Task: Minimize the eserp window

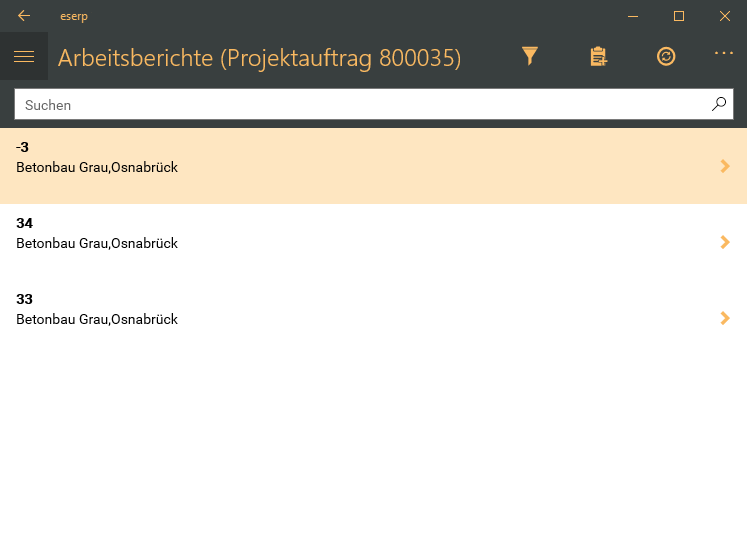Action: pyautogui.click(x=632, y=16)
